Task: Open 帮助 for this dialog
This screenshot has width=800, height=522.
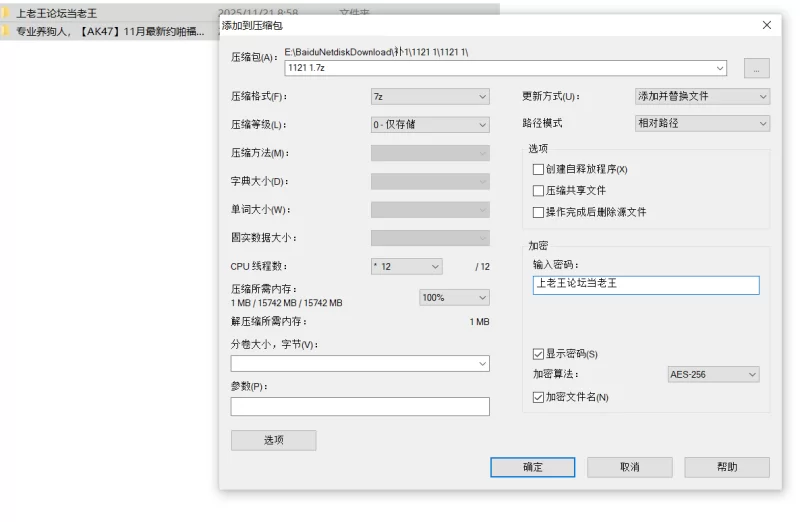Action: point(727,467)
